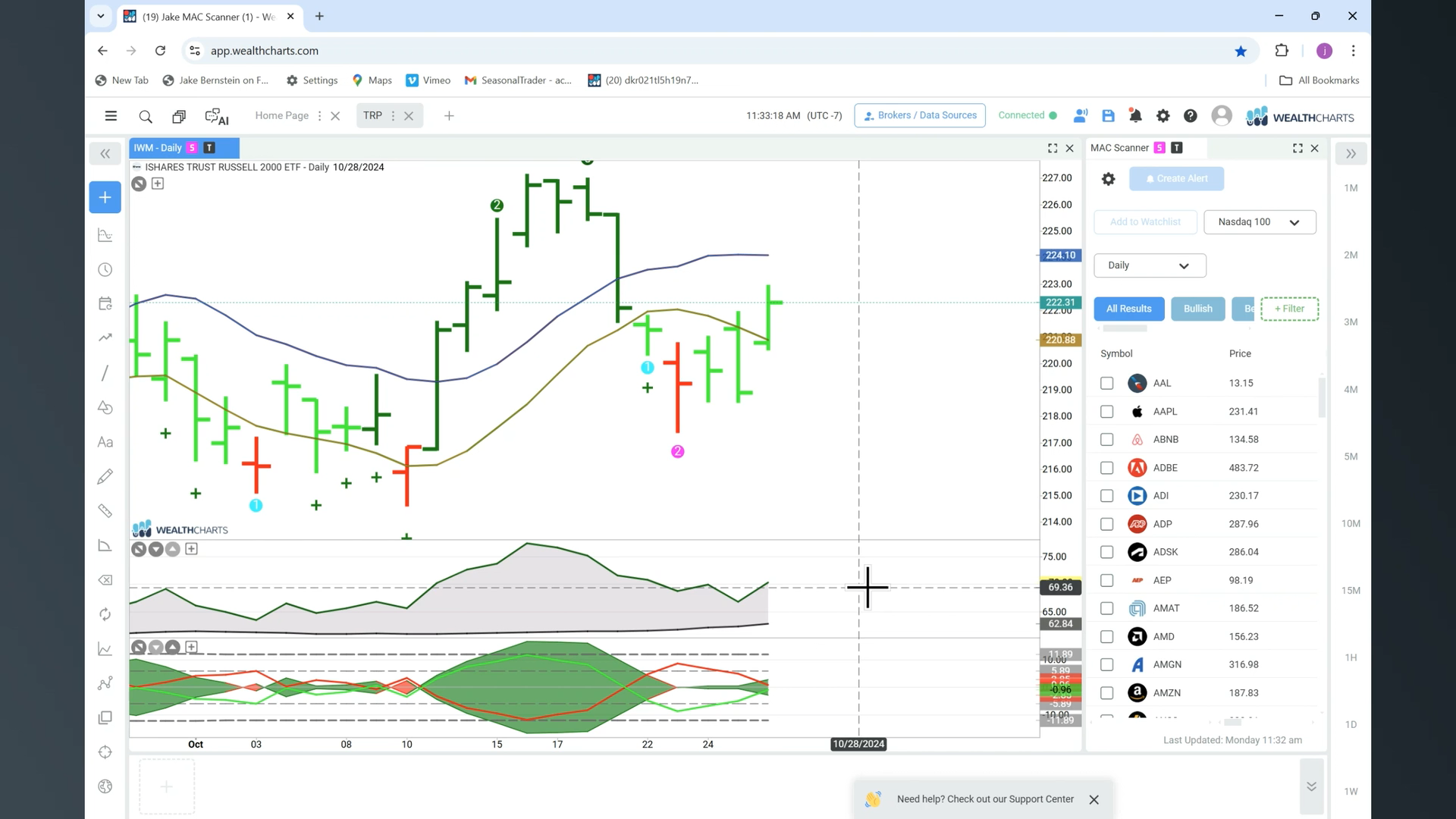The height and width of the screenshot is (819, 1456).
Task: Dismiss the Support Center help popup
Action: pyautogui.click(x=1094, y=800)
